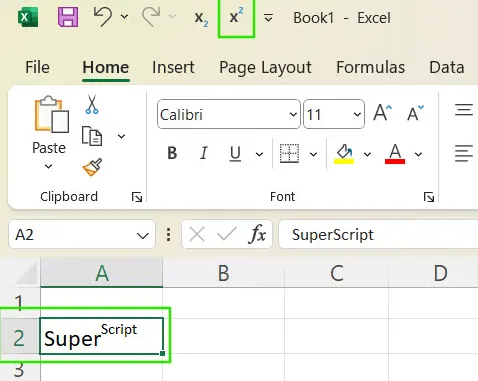Open the Formulas tab
The image size is (478, 381).
370,67
